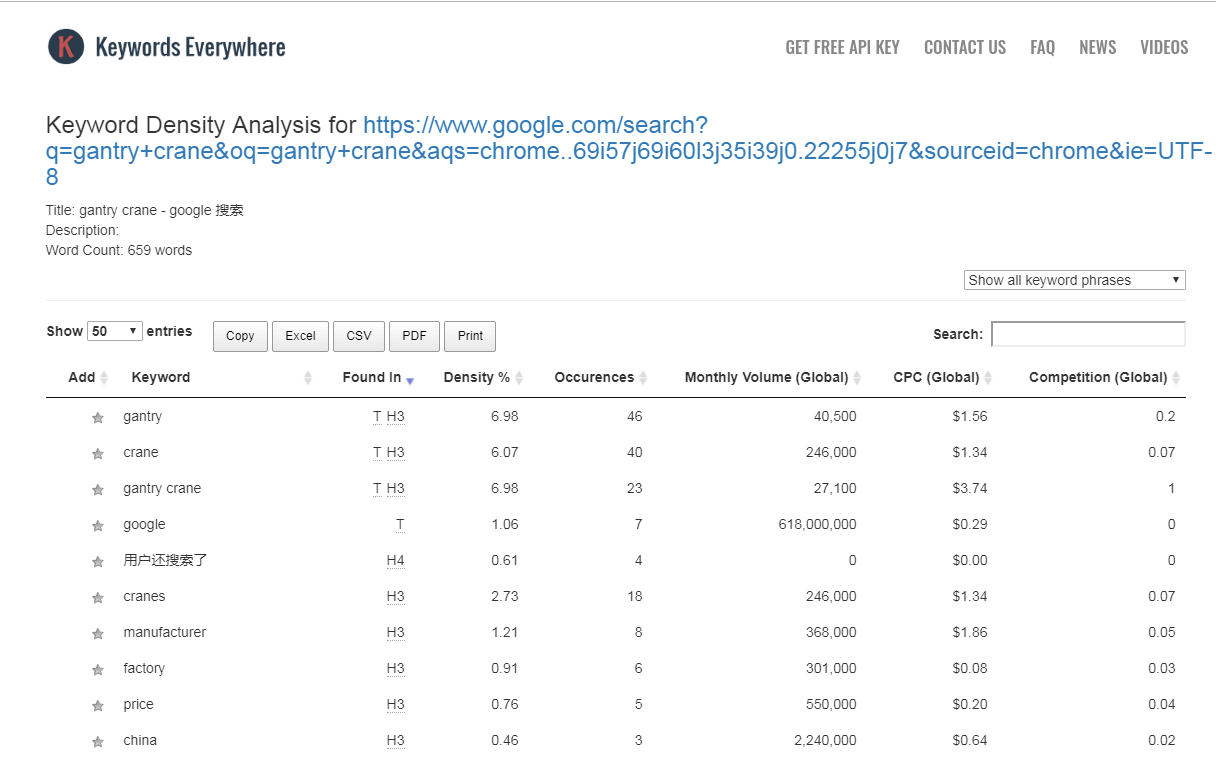Open the analyzed Google search URL link
Image resolution: width=1216 pixels, height=760 pixels.
[629, 151]
